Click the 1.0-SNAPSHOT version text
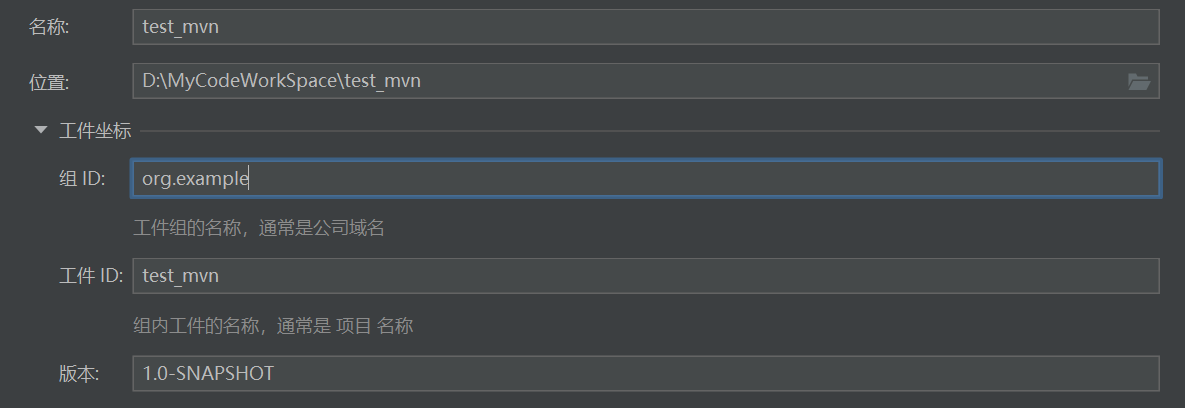Screen dimensions: 1185x408 click(208, 374)
